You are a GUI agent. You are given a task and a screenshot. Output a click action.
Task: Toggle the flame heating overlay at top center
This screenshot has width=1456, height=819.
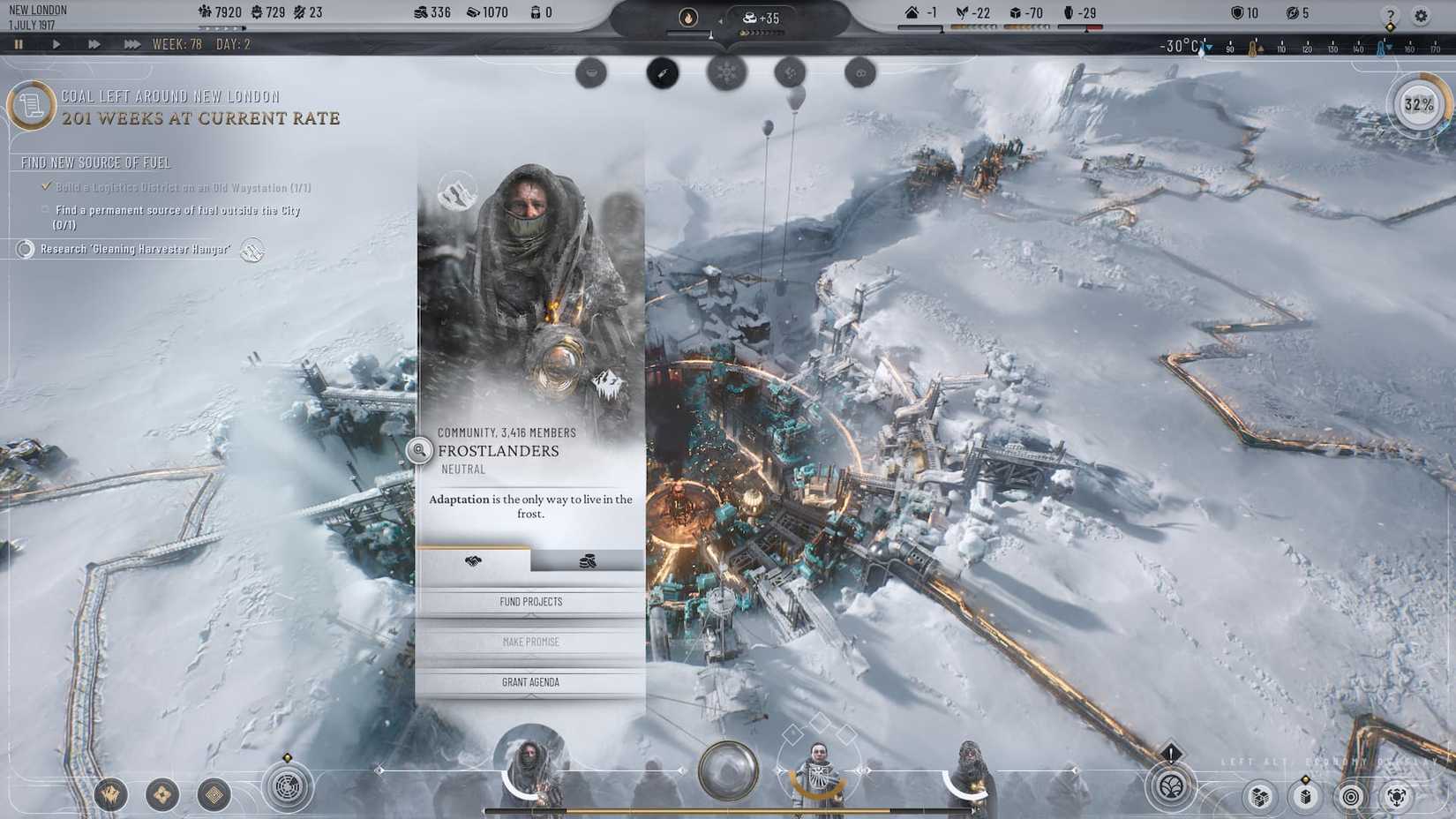pos(688,18)
